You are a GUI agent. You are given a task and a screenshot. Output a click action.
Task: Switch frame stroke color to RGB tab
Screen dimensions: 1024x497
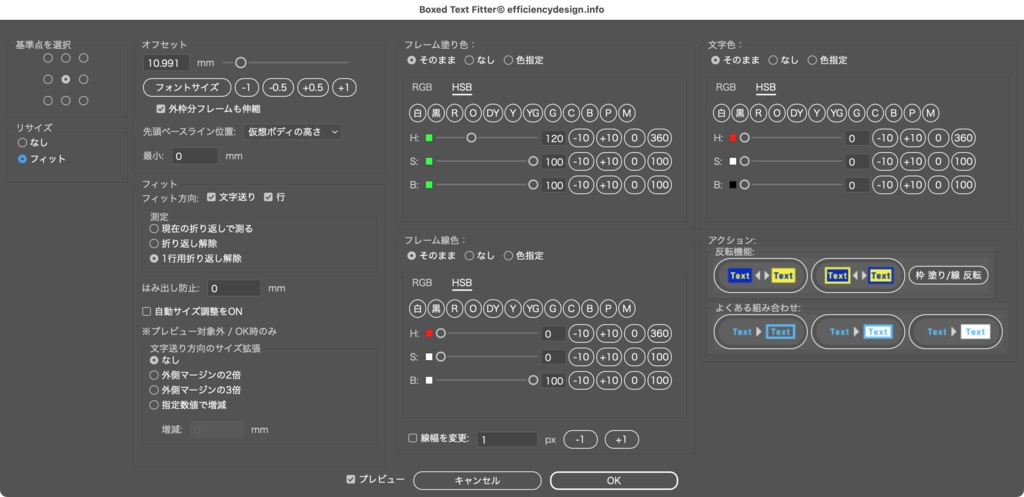pyautogui.click(x=422, y=283)
